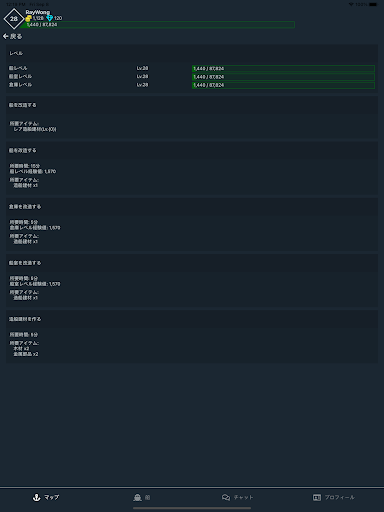Tap 造船建材 x1 in 船室を改造する card

point(25,298)
